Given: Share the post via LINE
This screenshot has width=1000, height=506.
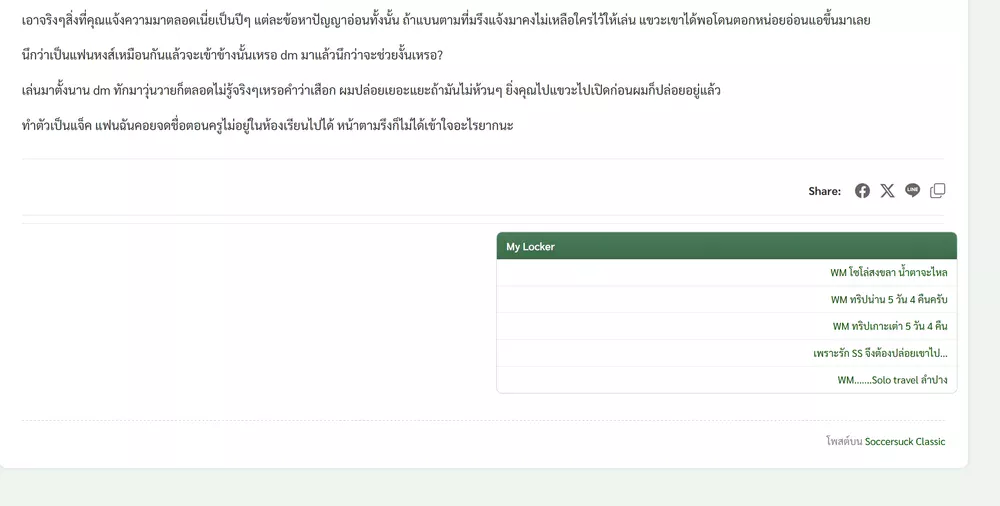Looking at the screenshot, I should click(912, 191).
